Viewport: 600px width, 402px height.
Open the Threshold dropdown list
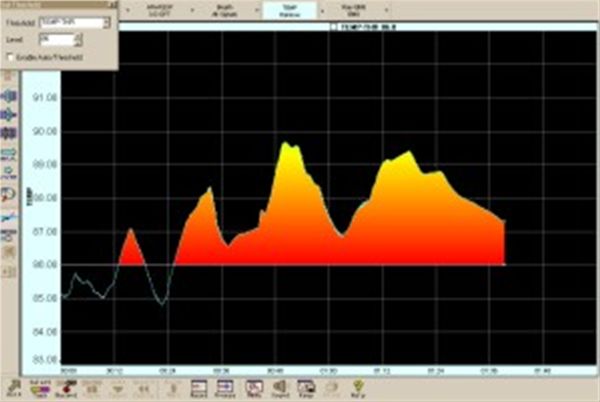[104, 21]
